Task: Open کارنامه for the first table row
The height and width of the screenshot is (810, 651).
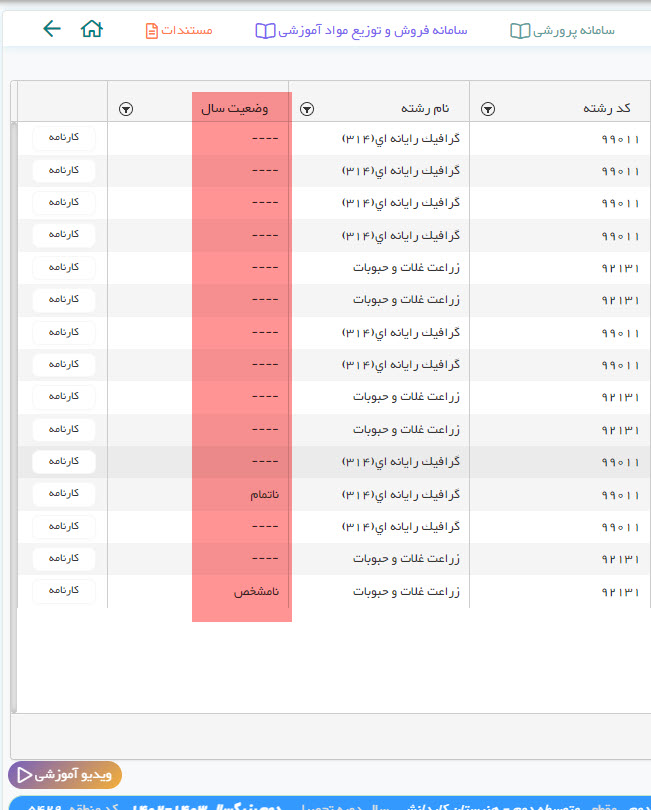Action: (64, 138)
